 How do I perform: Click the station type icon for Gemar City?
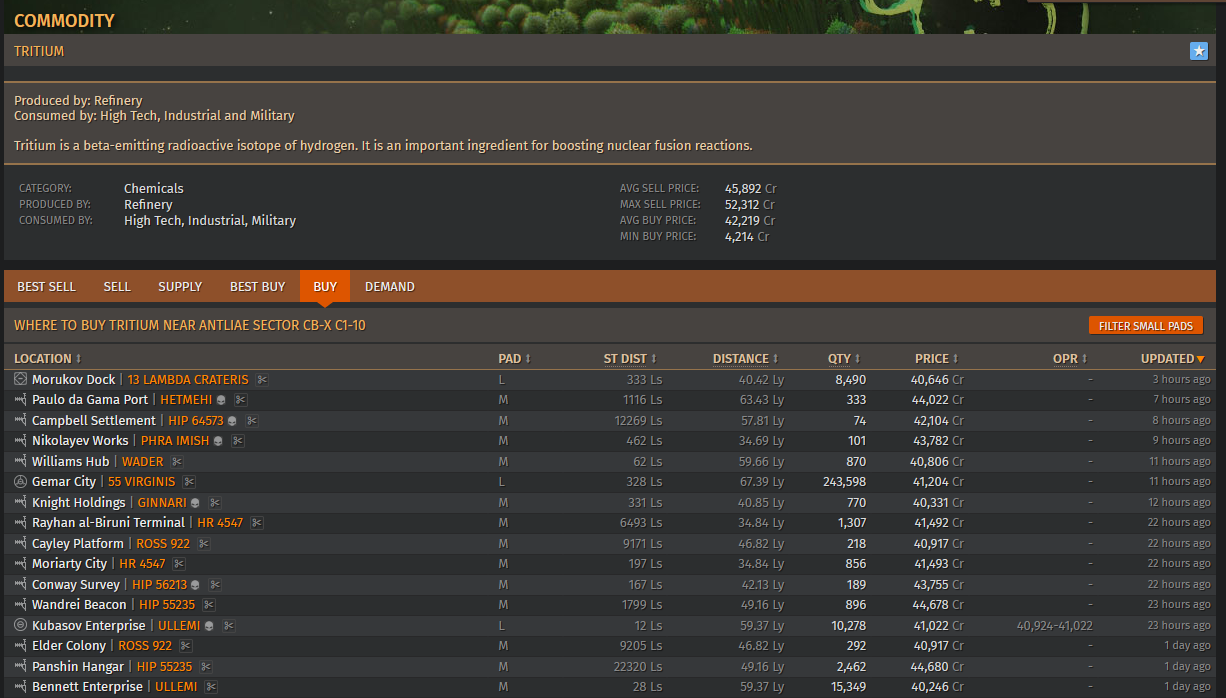(21, 482)
